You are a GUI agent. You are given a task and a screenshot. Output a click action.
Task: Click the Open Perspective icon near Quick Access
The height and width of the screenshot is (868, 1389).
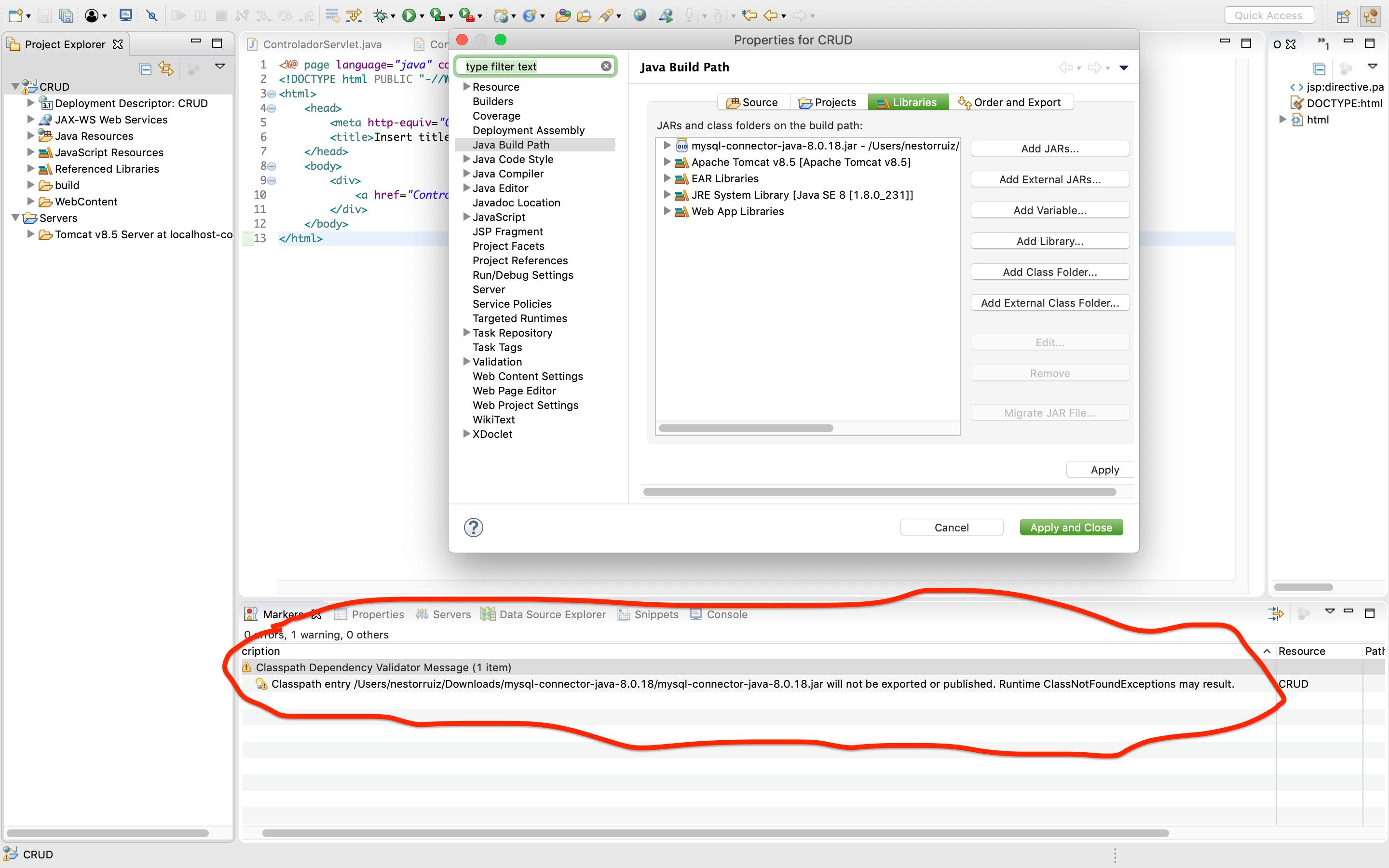(1343, 16)
